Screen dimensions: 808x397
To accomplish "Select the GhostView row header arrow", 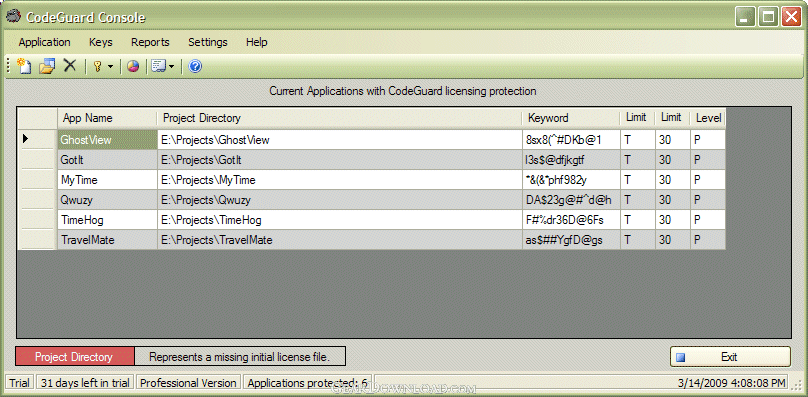I will coord(37,139).
